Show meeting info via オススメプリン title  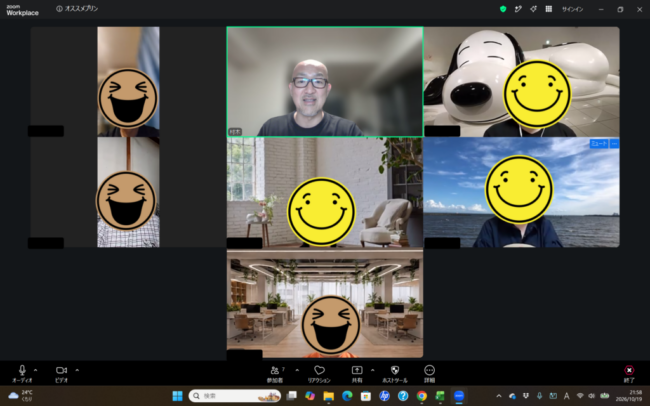pyautogui.click(x=77, y=9)
